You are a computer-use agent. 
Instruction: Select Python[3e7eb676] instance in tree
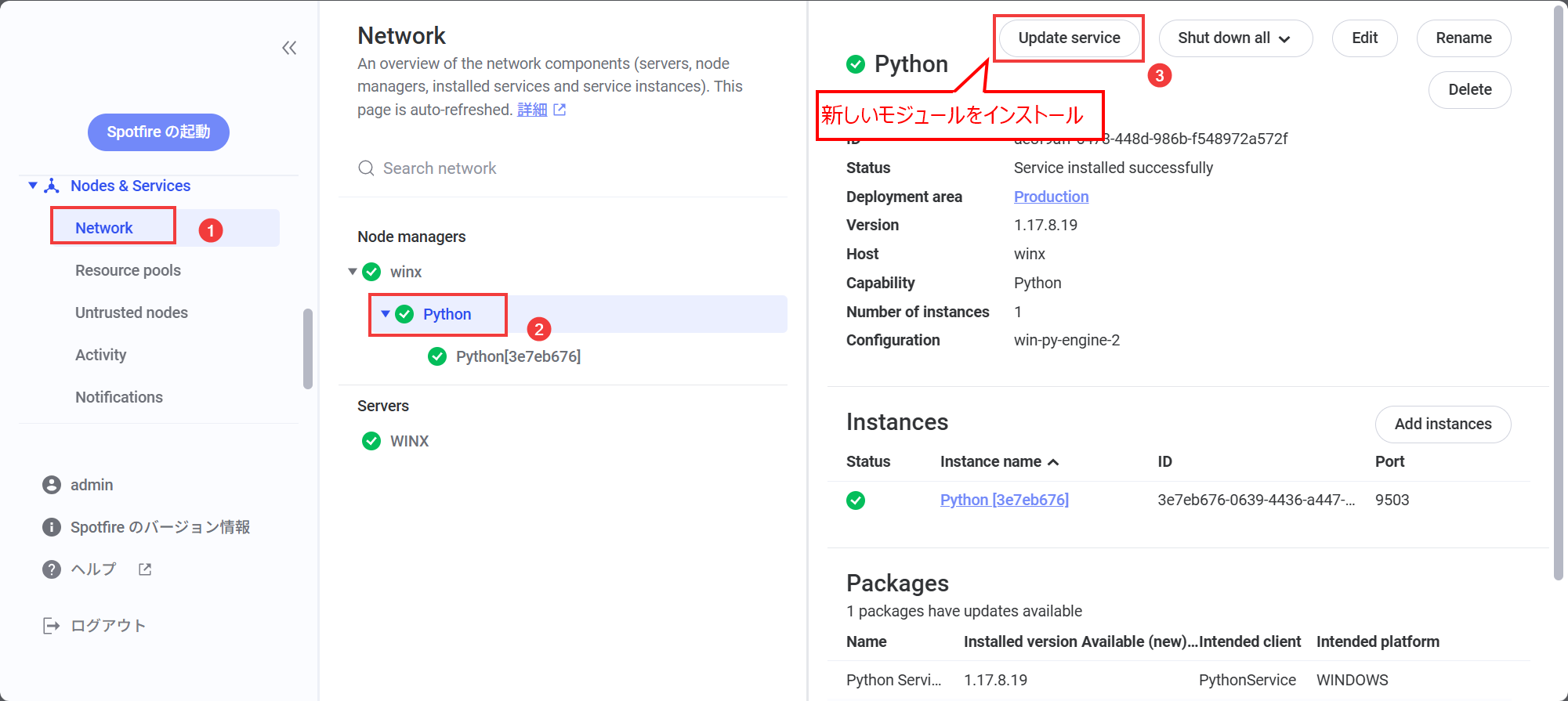518,356
